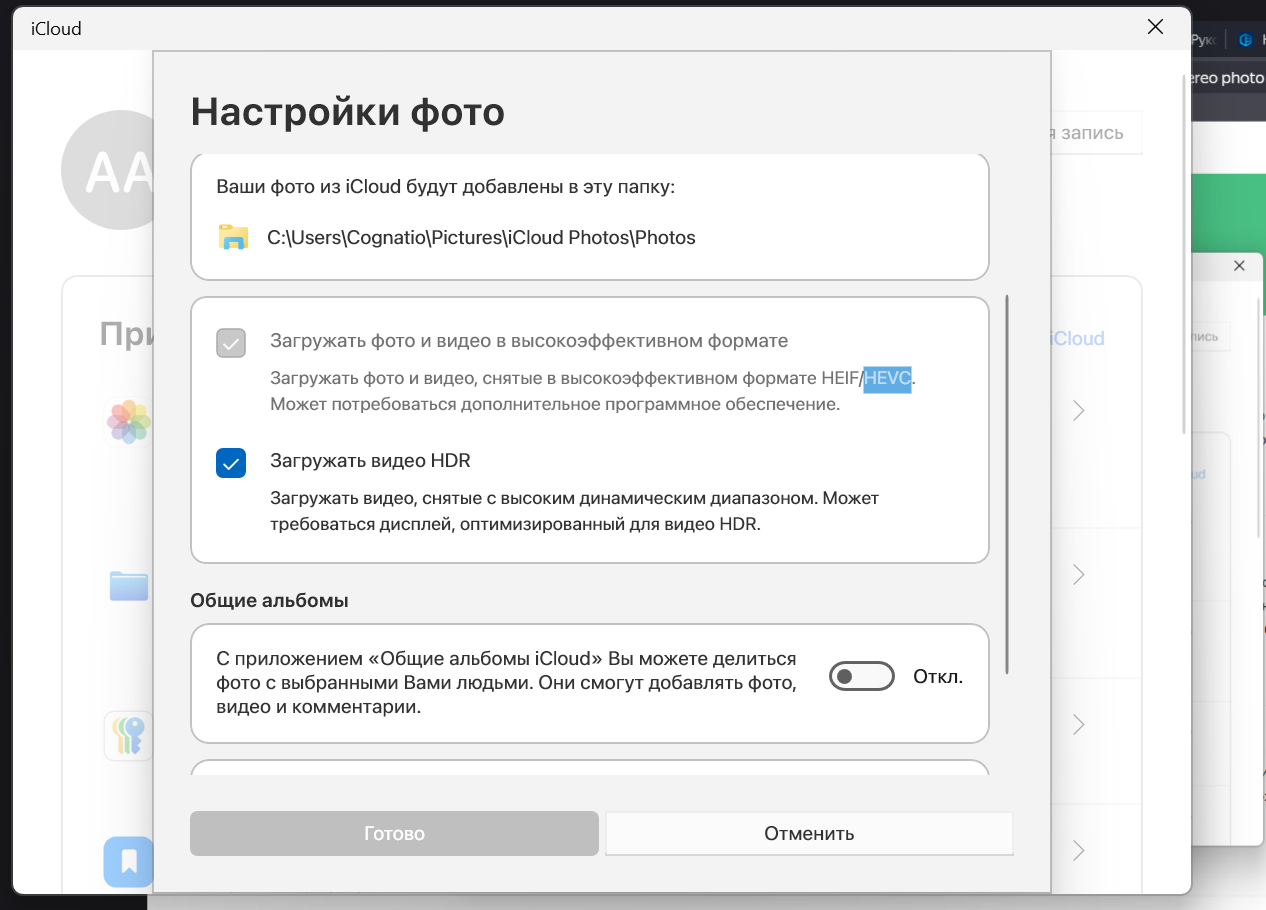Screen dimensions: 1266x910
Task: Expand the Bookmarks row chevron
Action: (1078, 850)
